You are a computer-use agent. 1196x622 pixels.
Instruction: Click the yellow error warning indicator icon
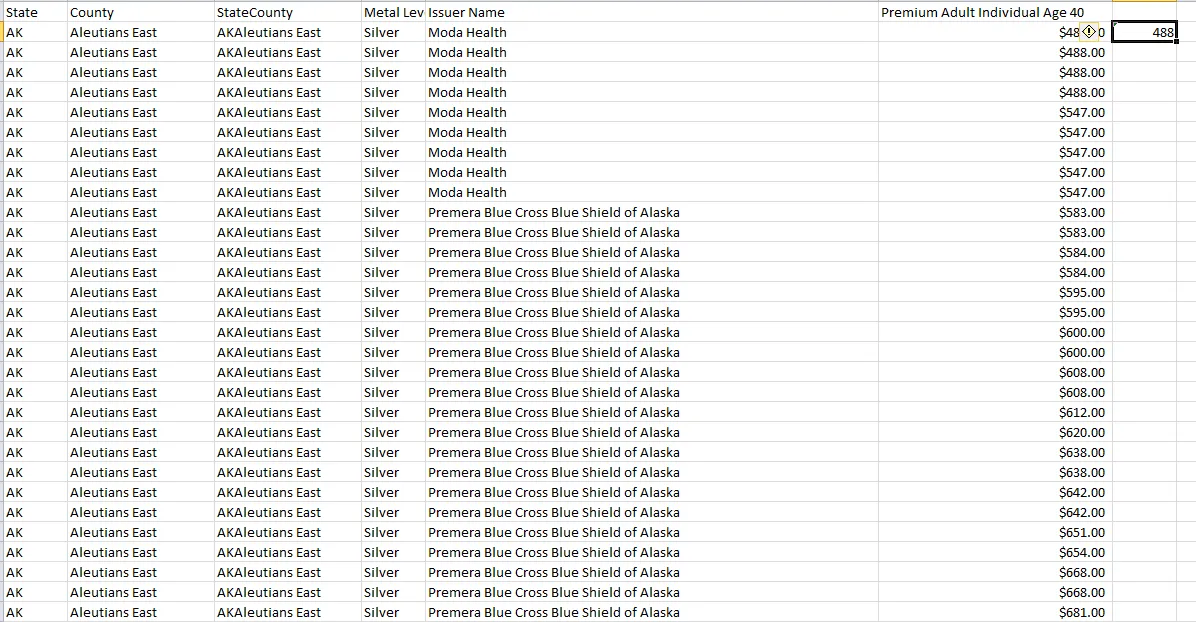click(x=1090, y=32)
